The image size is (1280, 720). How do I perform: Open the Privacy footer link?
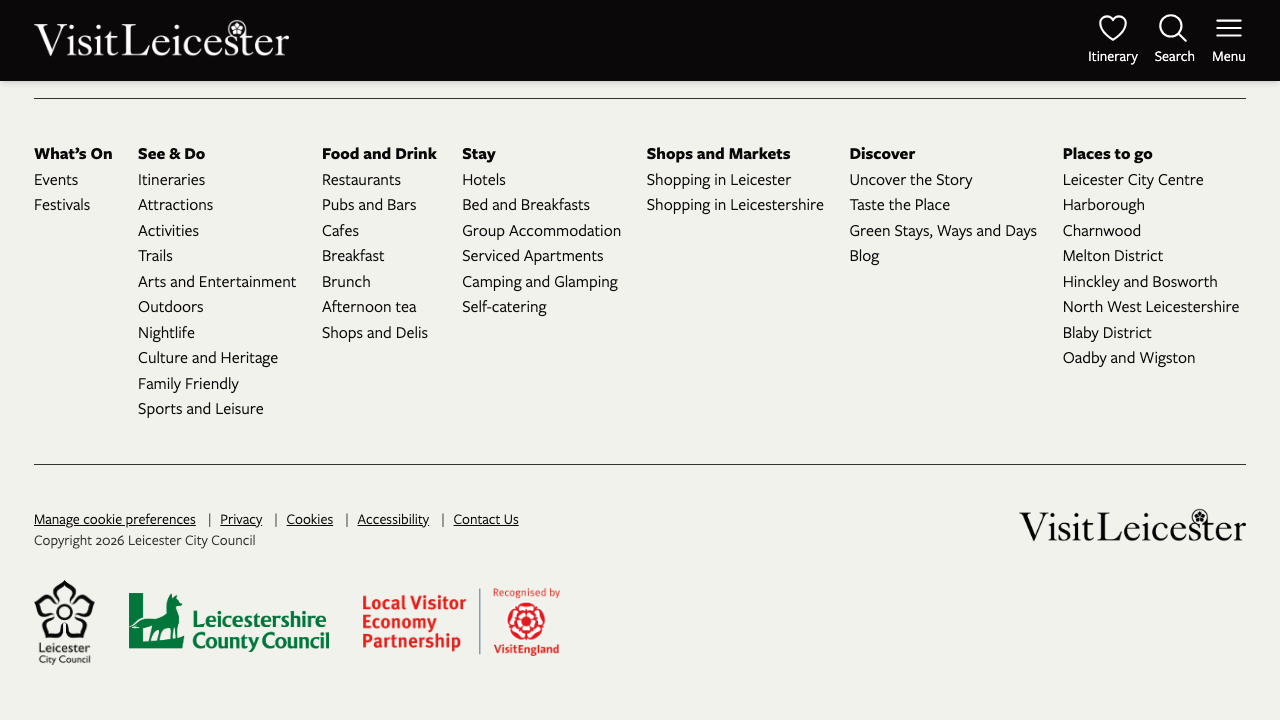[x=241, y=519]
